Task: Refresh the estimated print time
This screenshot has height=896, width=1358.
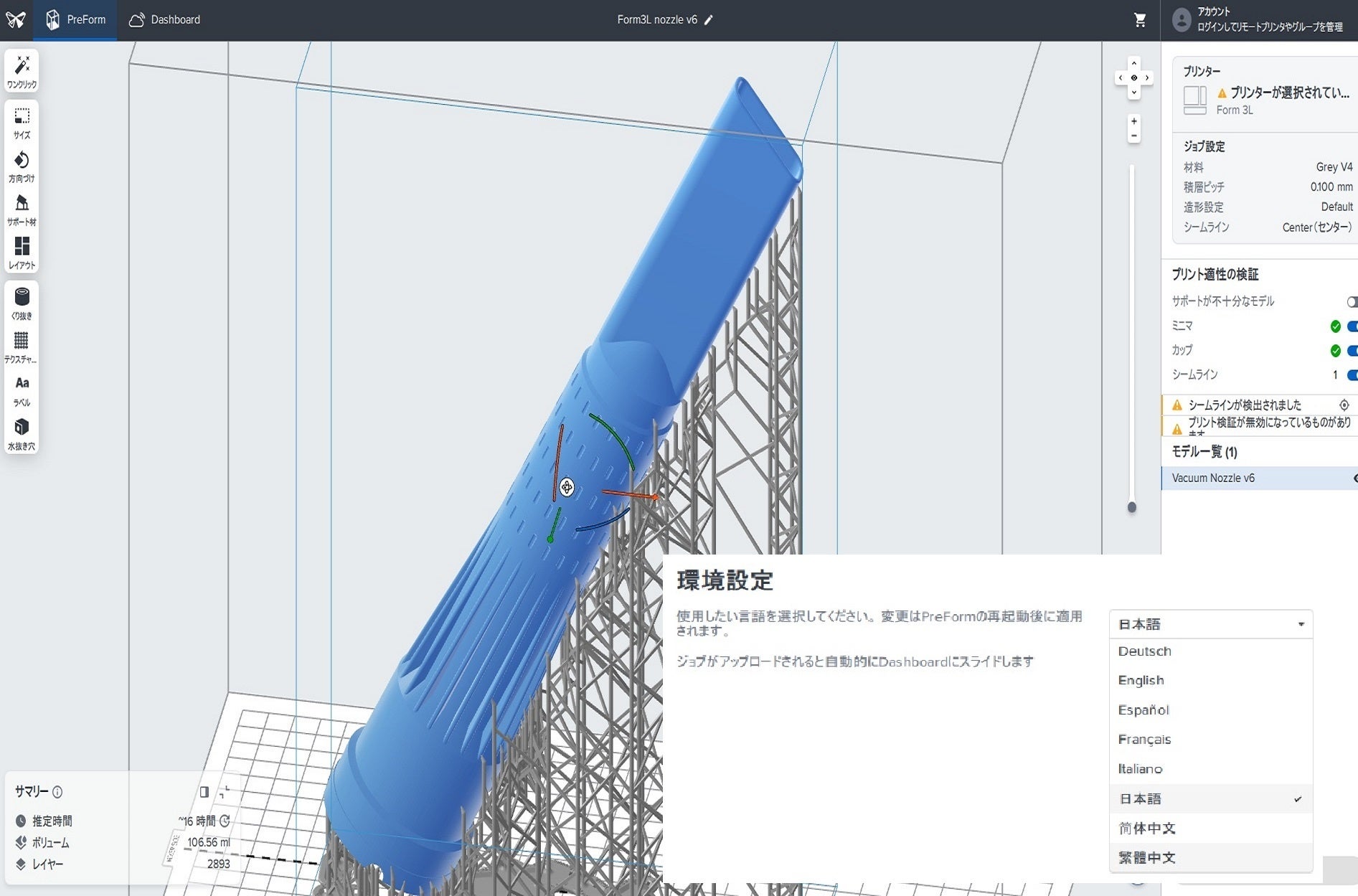Action: [x=225, y=821]
